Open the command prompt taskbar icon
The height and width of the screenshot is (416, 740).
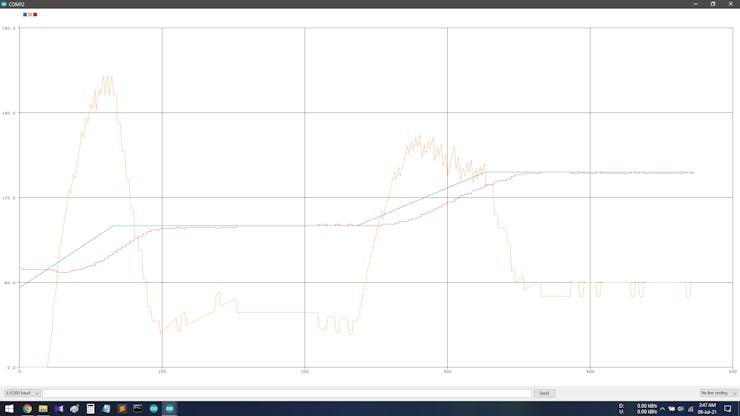pyautogui.click(x=137, y=408)
